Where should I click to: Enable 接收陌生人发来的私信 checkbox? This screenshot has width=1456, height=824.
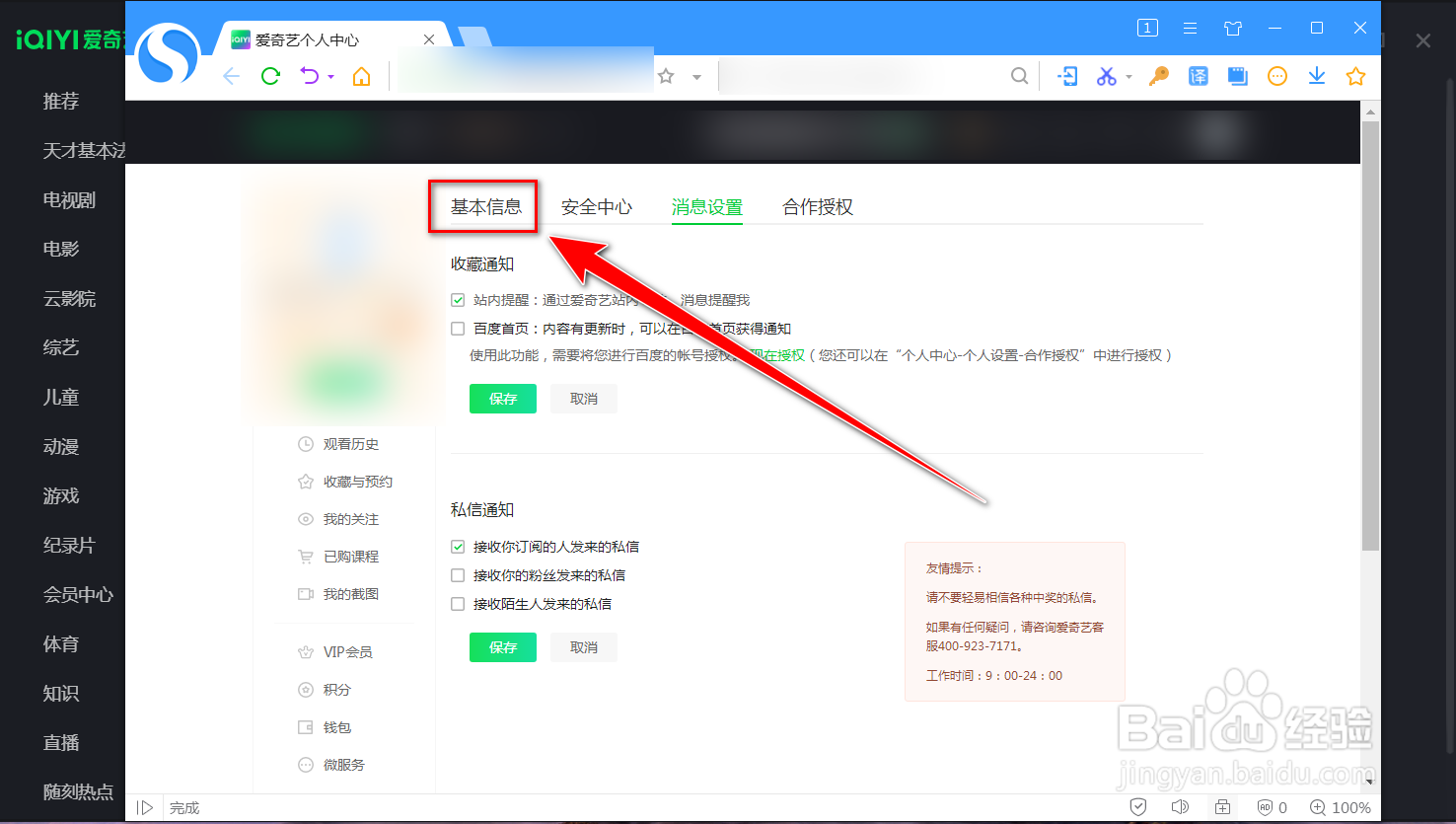(458, 604)
